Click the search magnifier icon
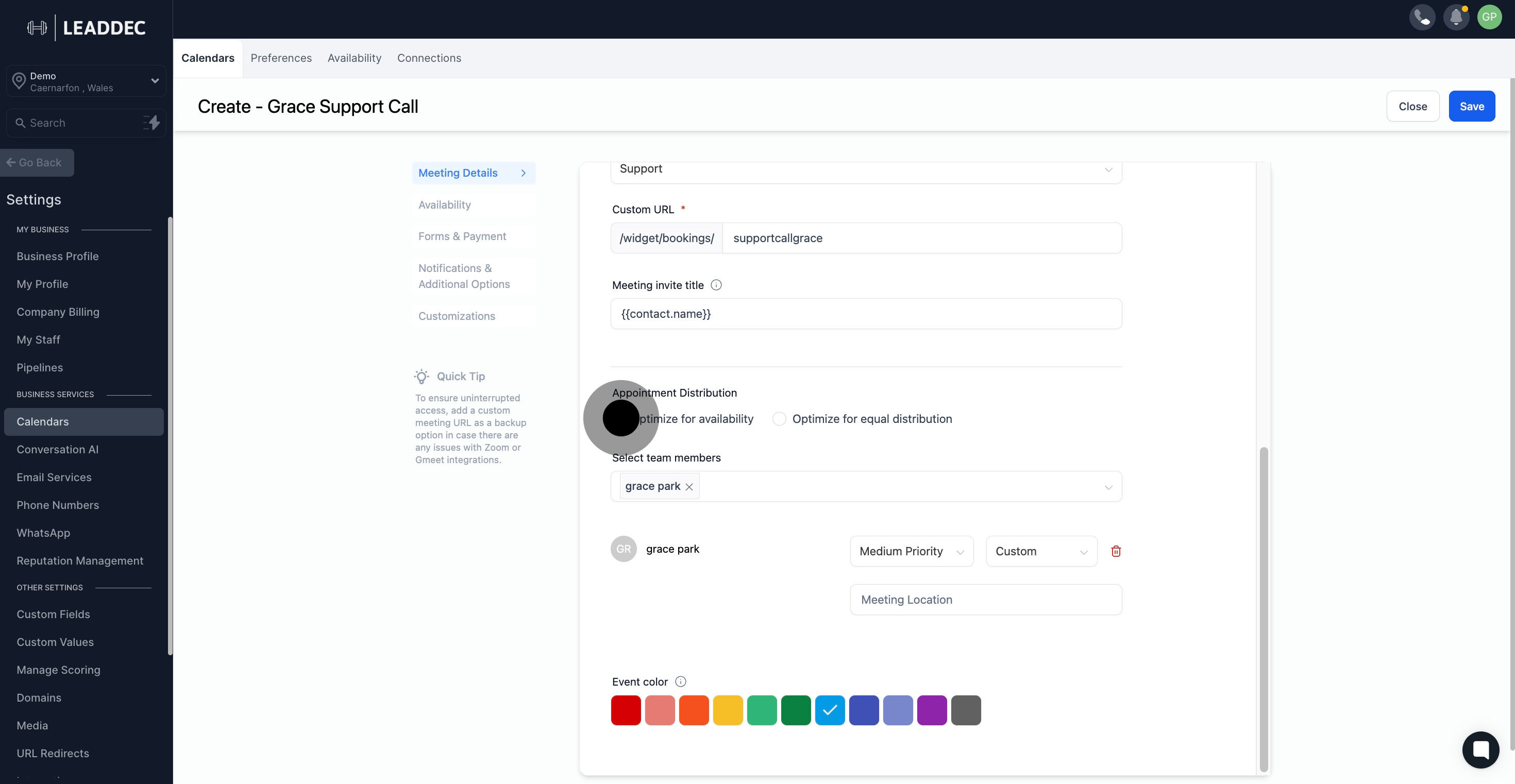The height and width of the screenshot is (784, 1515). click(20, 123)
